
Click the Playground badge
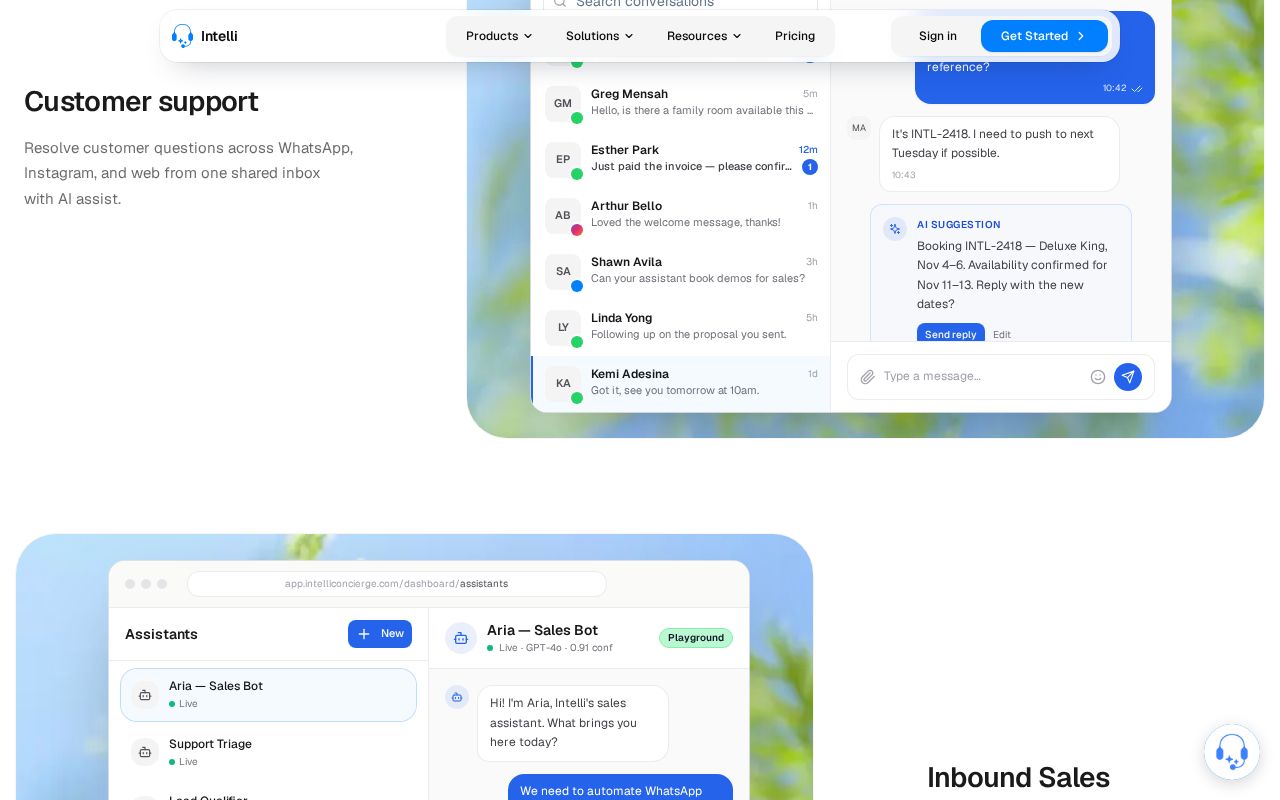696,638
